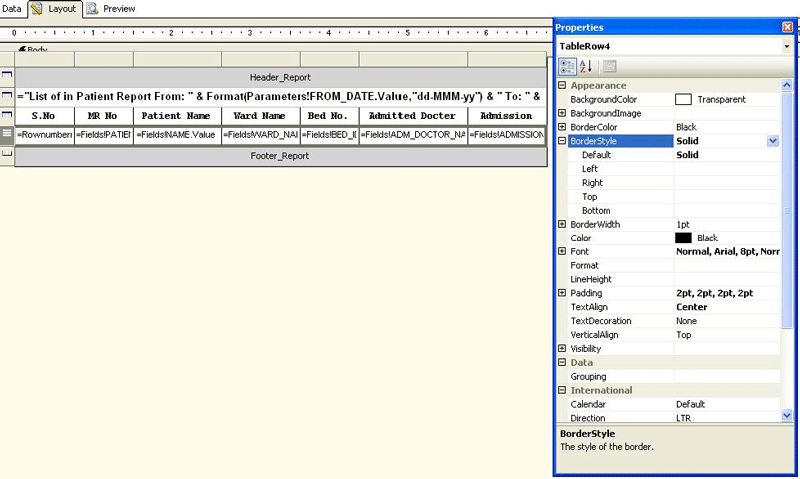The height and width of the screenshot is (479, 800).
Task: Select the Header_Report row handle icon
Action: [x=7, y=75]
